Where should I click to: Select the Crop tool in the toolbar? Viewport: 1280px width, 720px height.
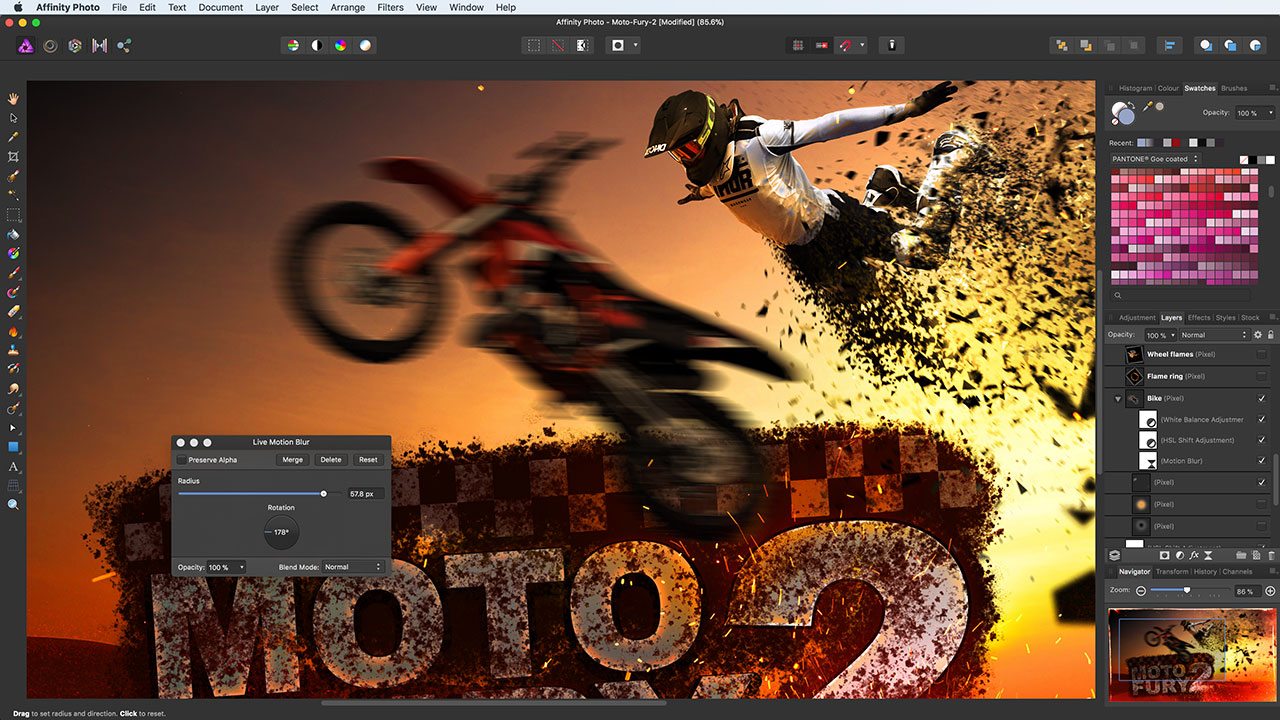pos(14,157)
